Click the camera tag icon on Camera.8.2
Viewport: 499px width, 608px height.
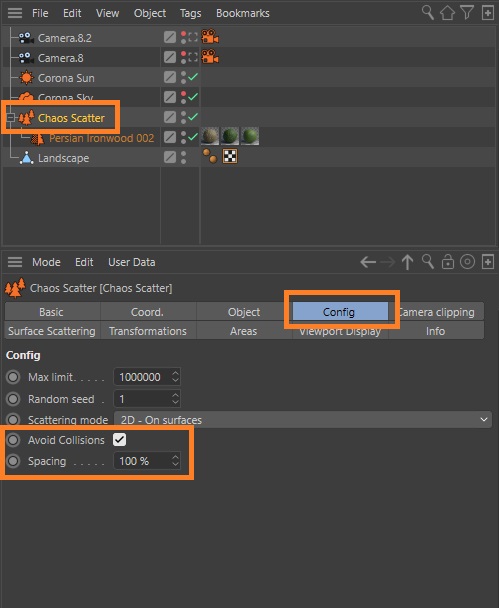[x=210, y=37]
